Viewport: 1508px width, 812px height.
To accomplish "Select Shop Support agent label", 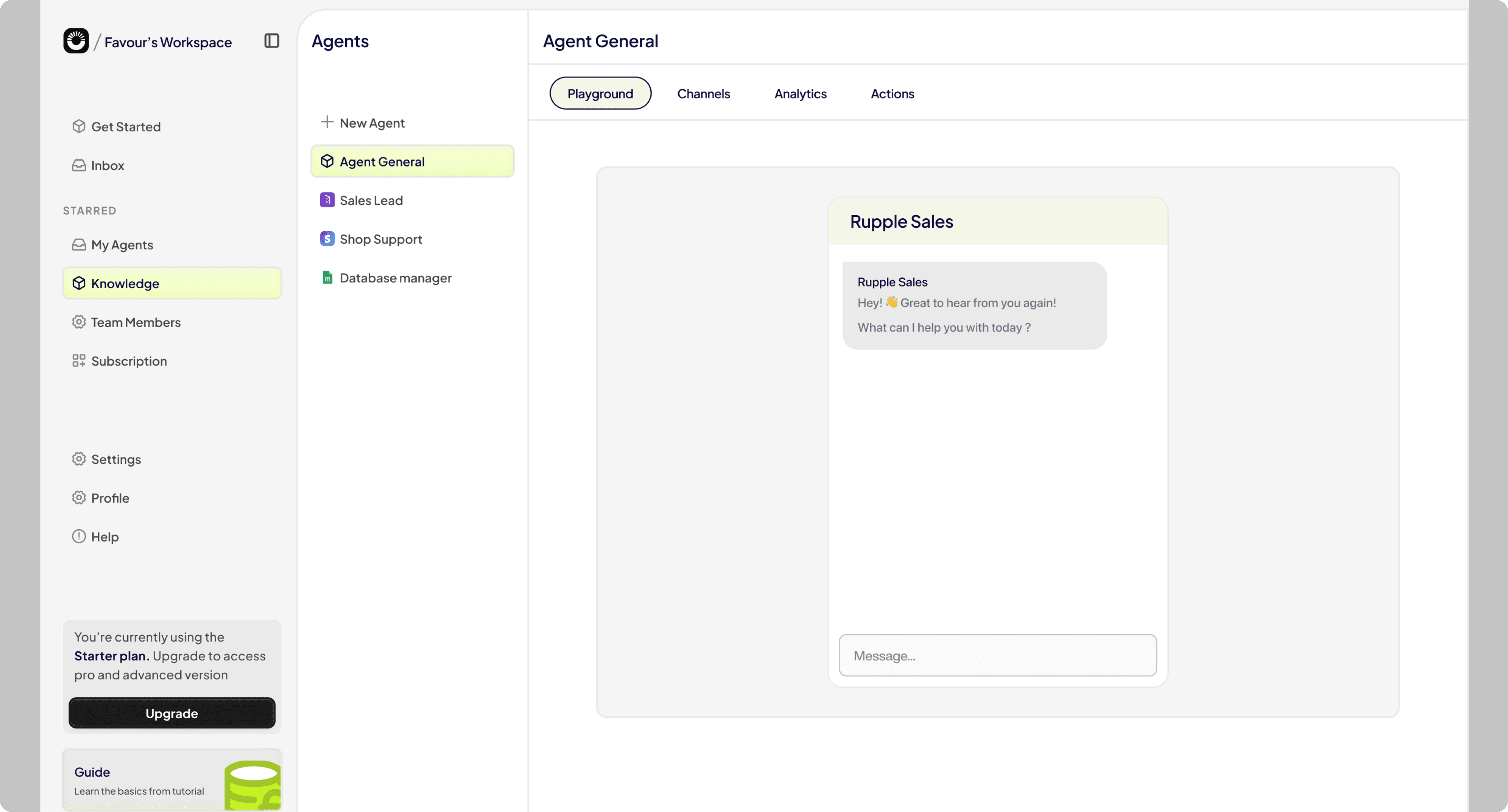I will click(x=381, y=239).
